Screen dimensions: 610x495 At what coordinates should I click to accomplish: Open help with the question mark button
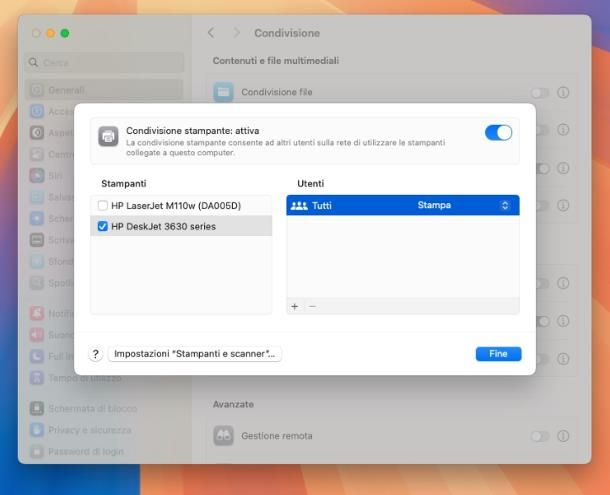(96, 354)
